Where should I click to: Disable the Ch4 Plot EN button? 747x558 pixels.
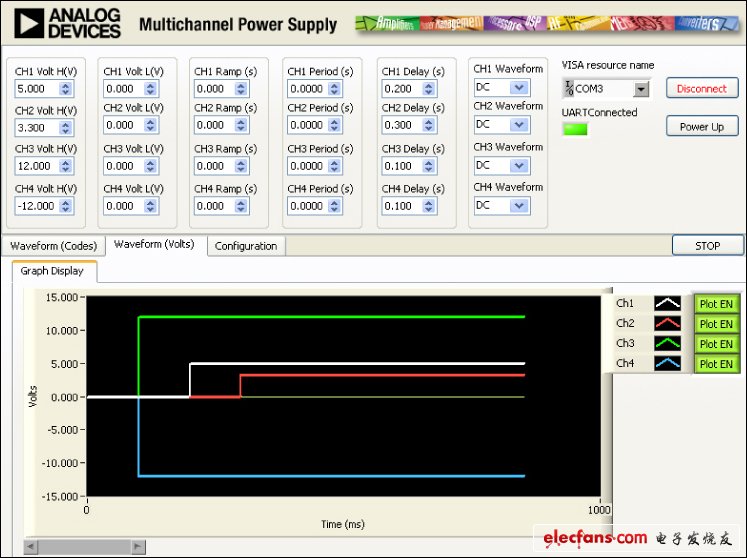point(715,364)
